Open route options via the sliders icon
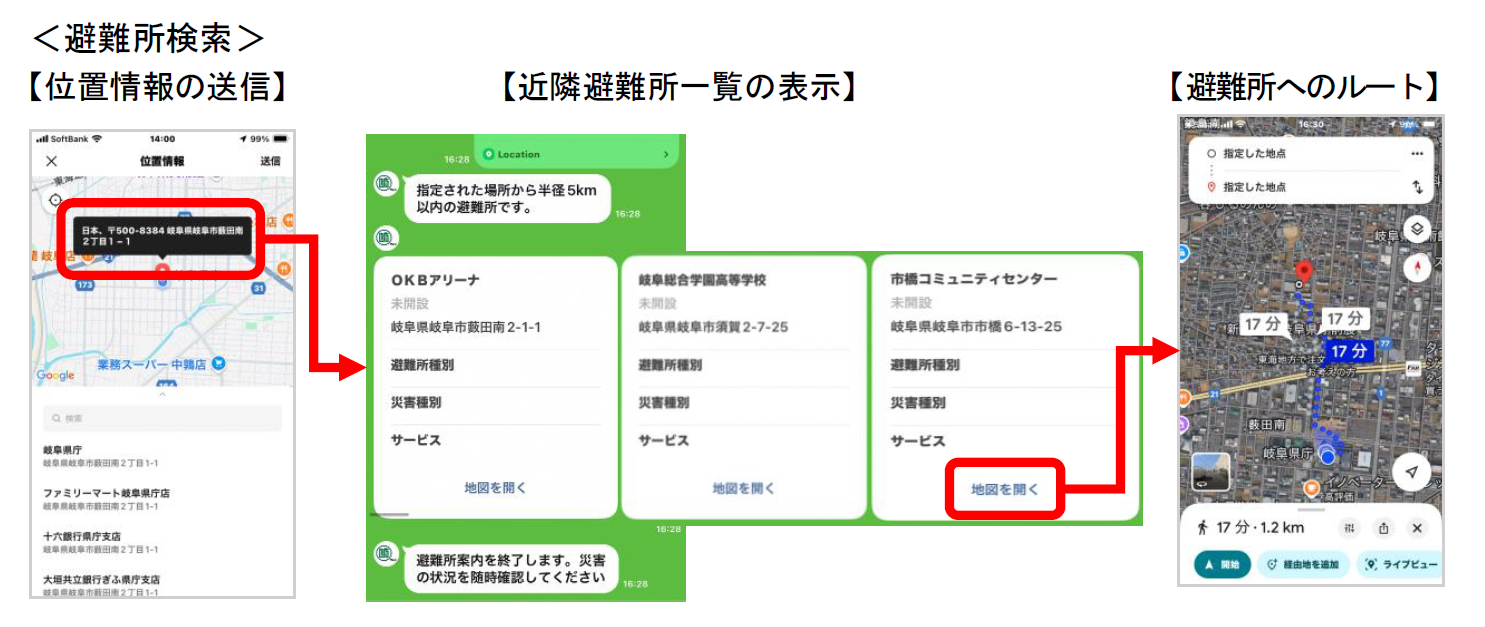Screen dimensions: 1485x627 [x=1350, y=528]
